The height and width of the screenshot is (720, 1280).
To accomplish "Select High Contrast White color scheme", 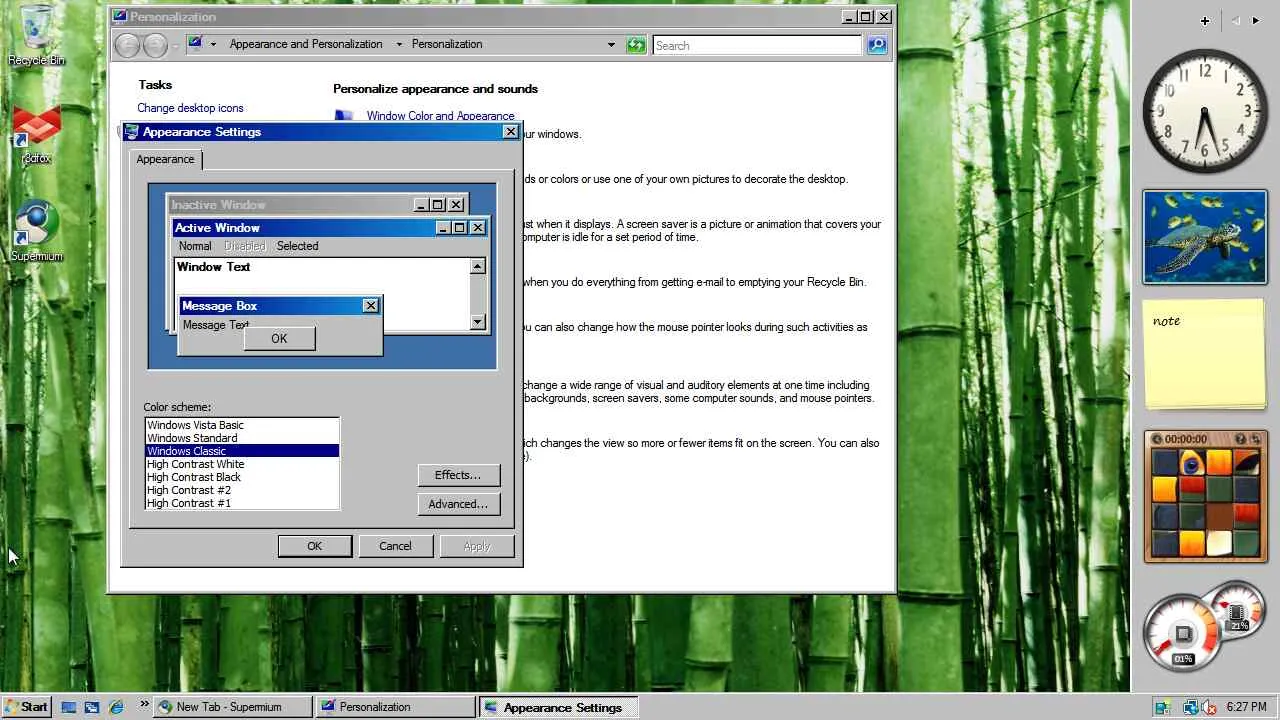I will [x=242, y=464].
